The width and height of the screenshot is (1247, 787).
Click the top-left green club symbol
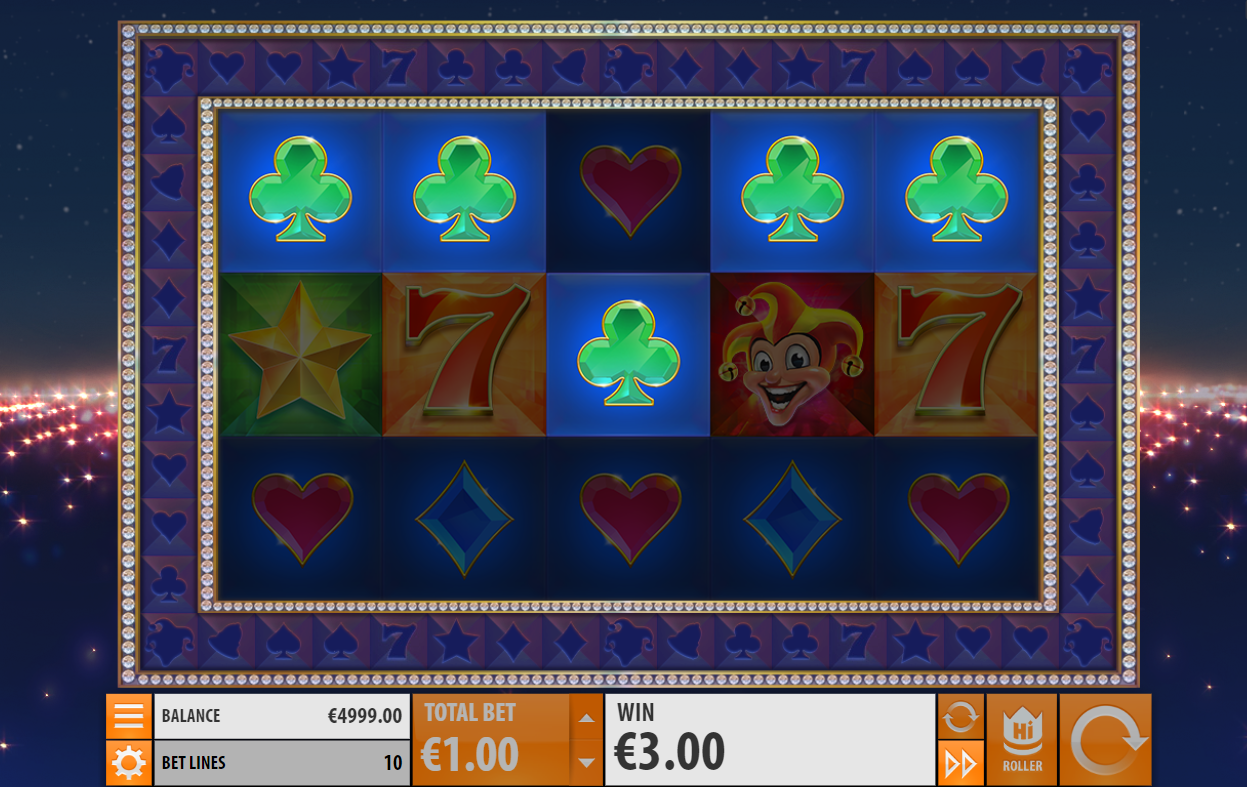pyautogui.click(x=300, y=190)
